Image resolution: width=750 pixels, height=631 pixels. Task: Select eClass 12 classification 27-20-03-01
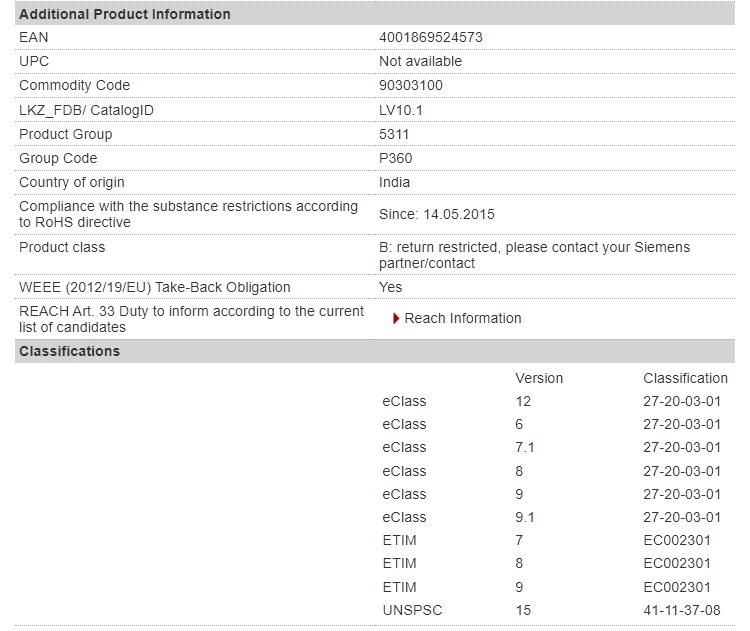(x=682, y=401)
